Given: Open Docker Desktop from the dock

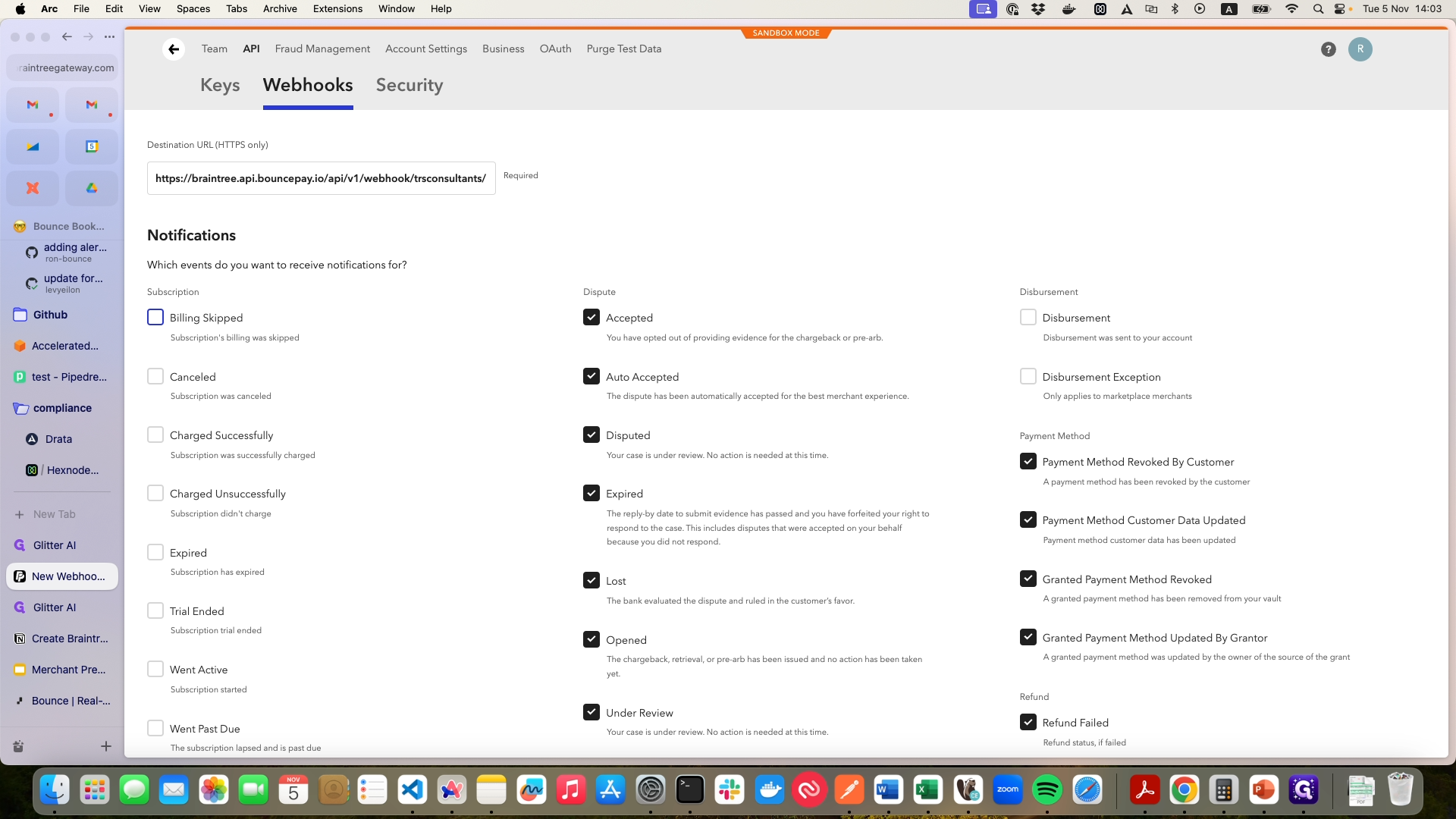Looking at the screenshot, I should 770,790.
